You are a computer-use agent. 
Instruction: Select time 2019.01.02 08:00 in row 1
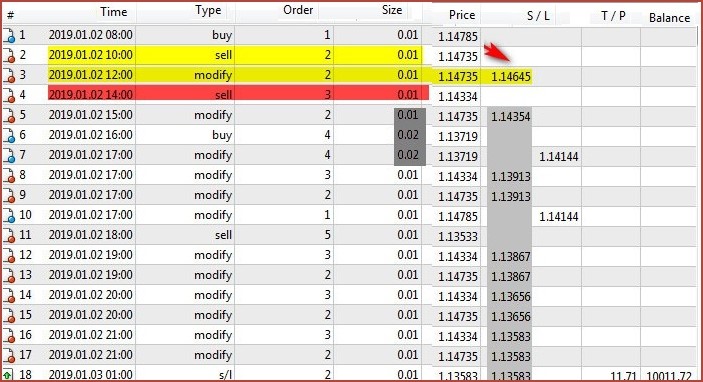pos(91,35)
